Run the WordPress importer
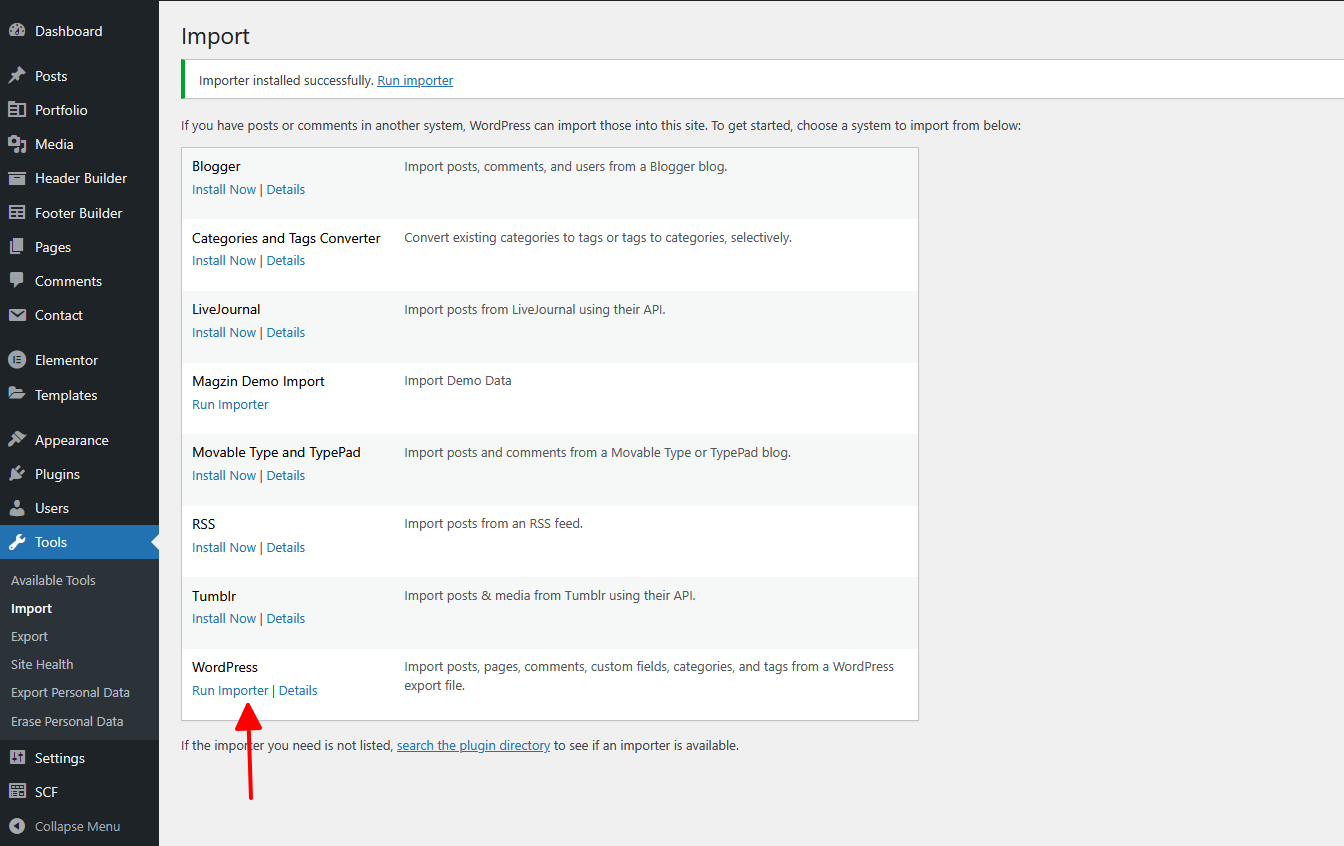Screen dimensions: 1344x846 click(x=230, y=690)
